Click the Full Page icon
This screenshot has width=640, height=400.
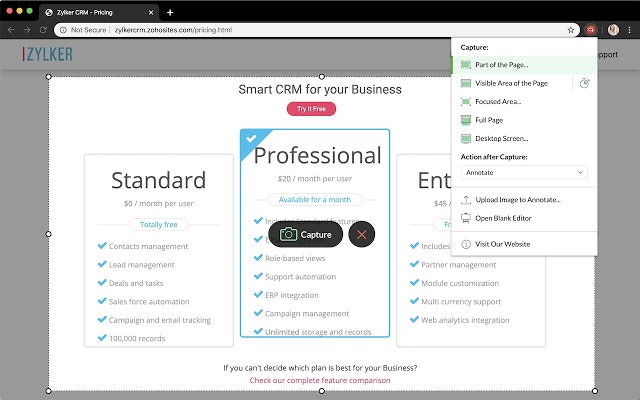466,120
